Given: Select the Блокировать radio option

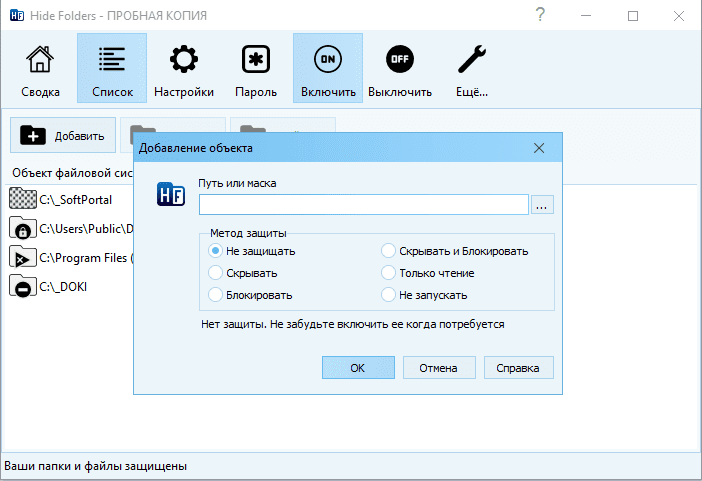Looking at the screenshot, I should click(x=250, y=295).
